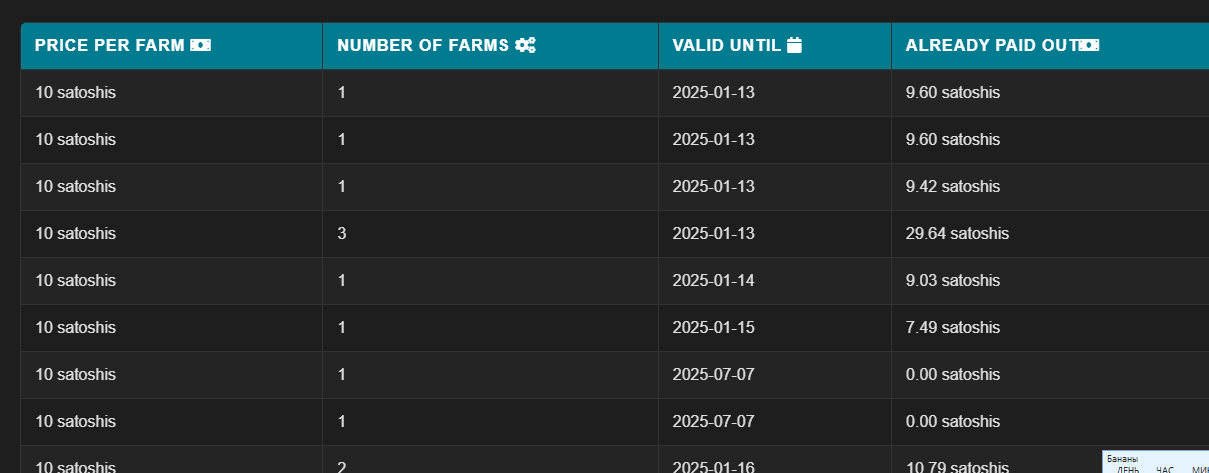The height and width of the screenshot is (473, 1209).
Task: Select the Valid Until column header
Action: (x=775, y=46)
